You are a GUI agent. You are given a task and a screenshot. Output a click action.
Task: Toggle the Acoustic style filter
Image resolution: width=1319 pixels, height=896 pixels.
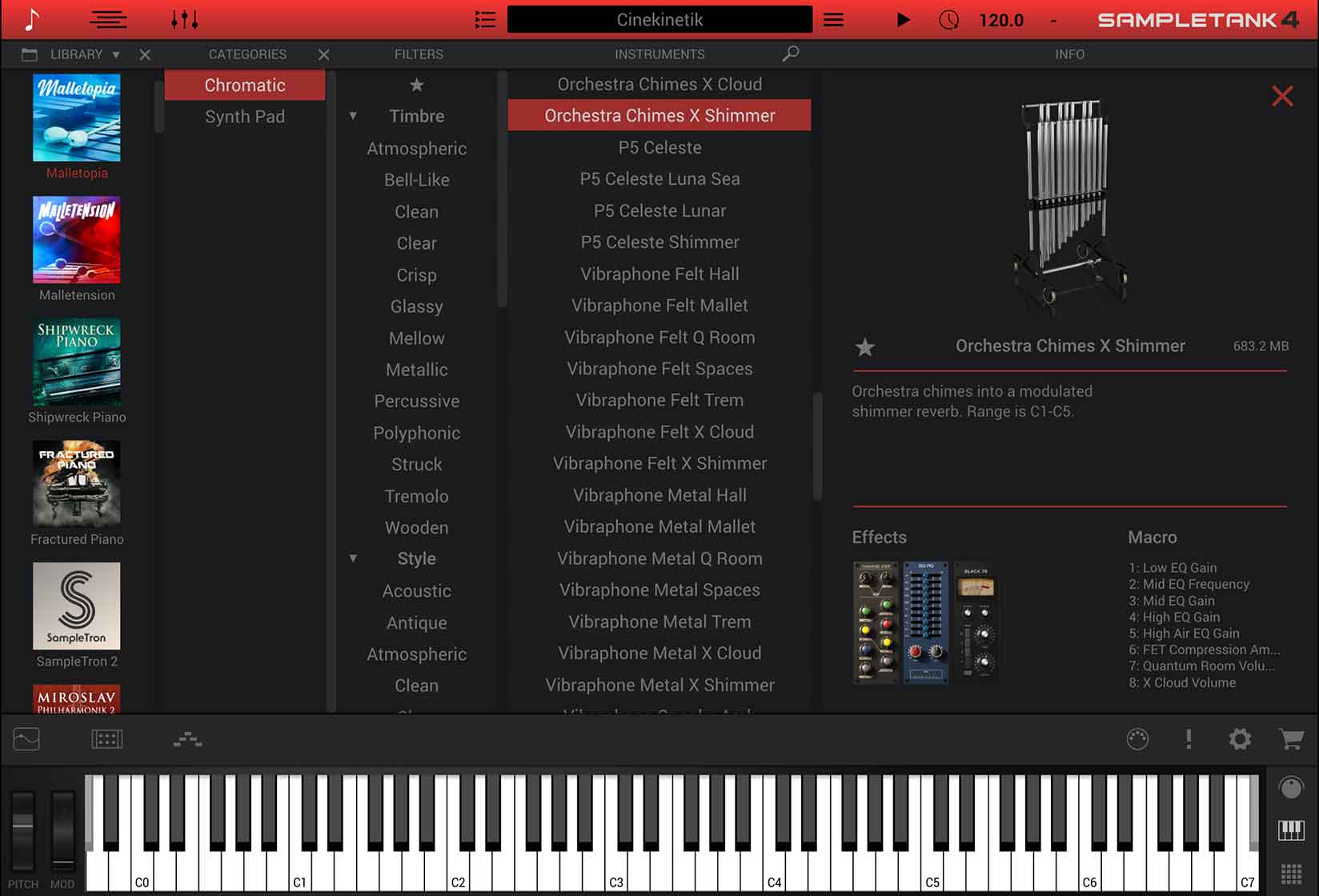point(416,591)
